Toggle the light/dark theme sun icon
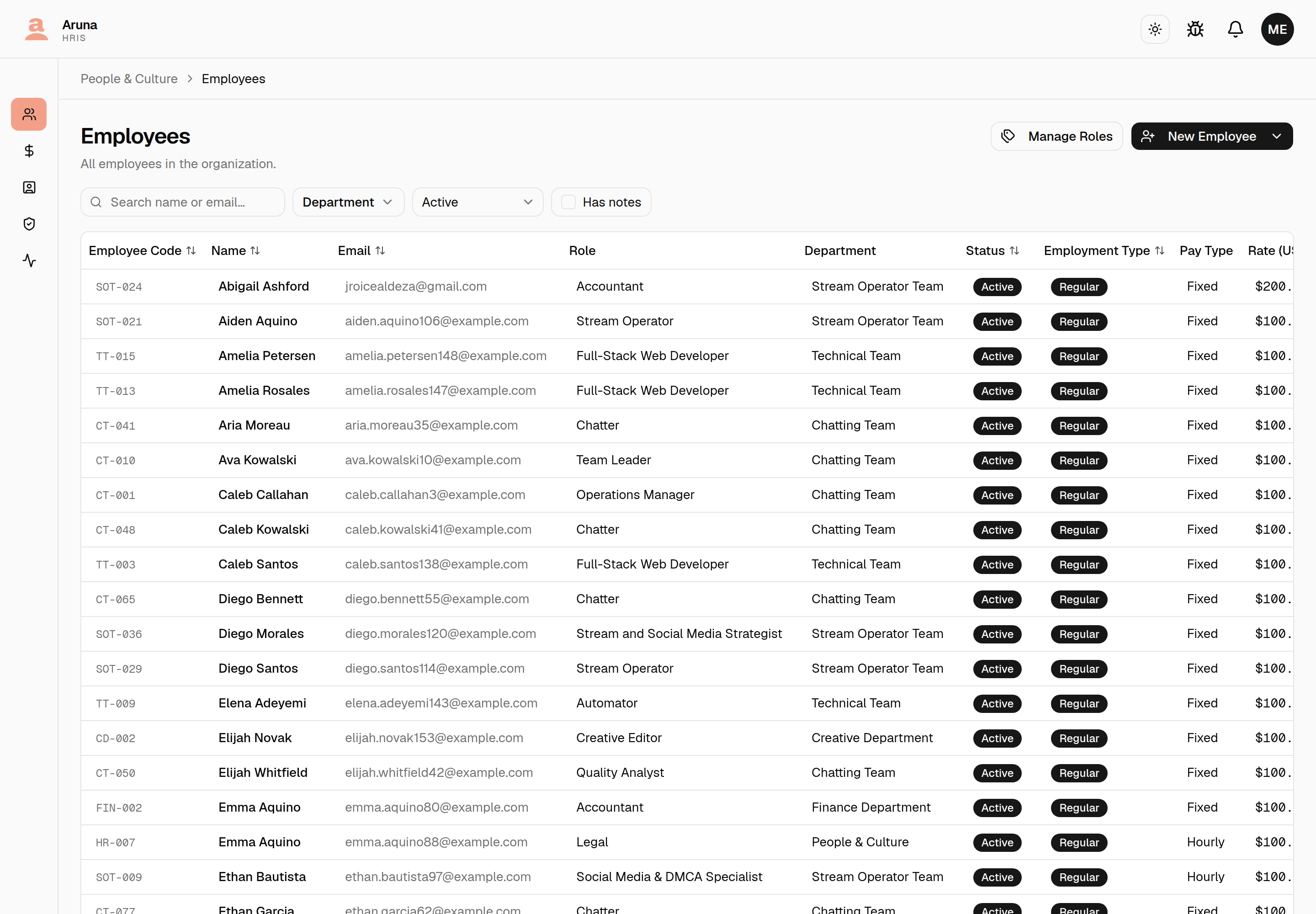 [x=1155, y=29]
